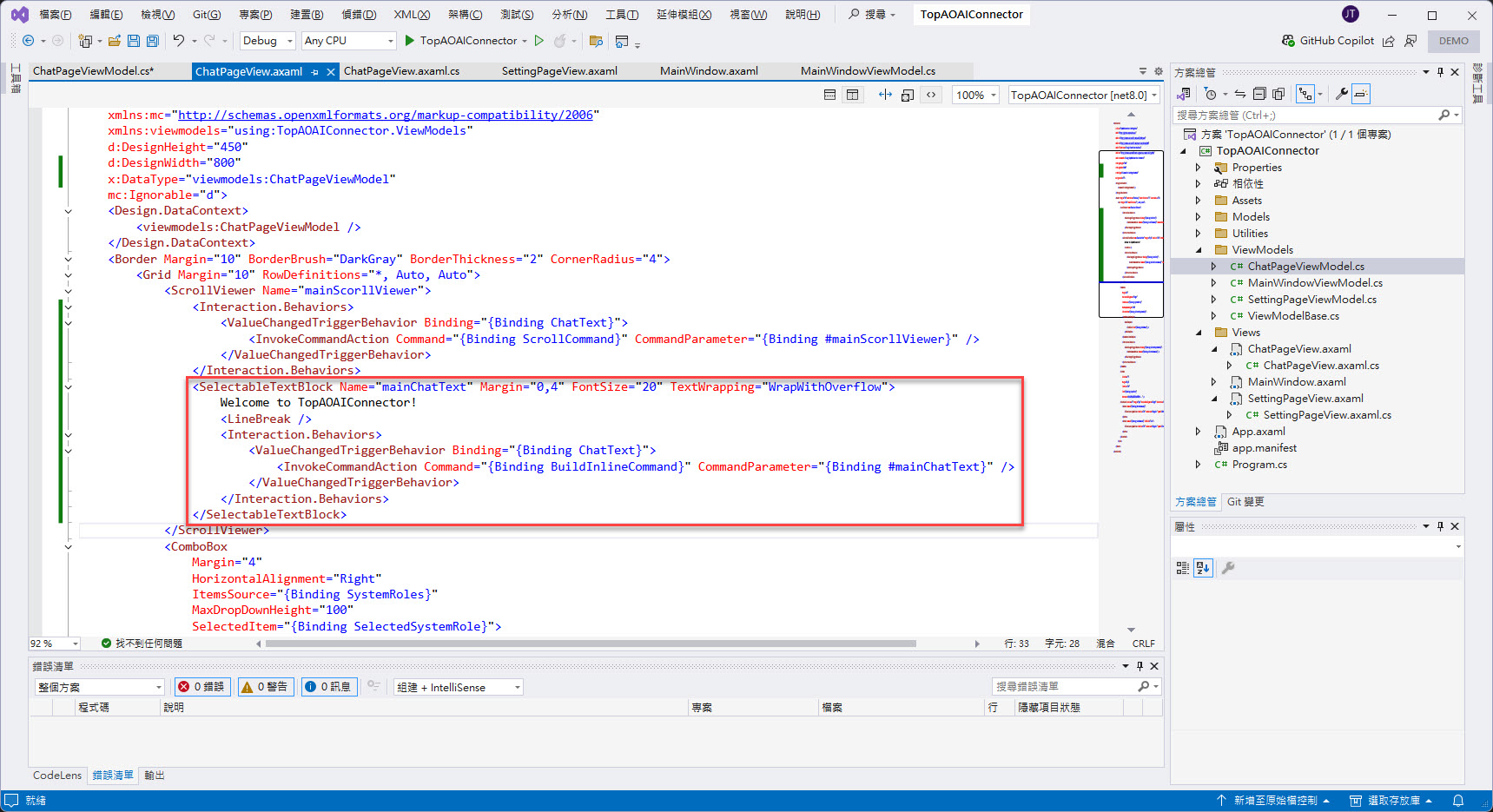Click the notification bell in the status bar
Viewport: 1493px width, 812px height.
click(1458, 801)
